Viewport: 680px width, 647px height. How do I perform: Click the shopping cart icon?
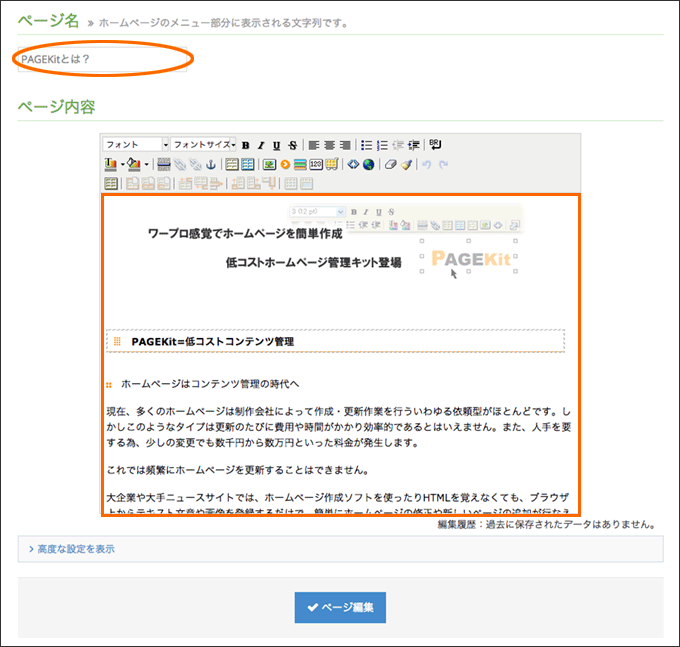pos(331,164)
